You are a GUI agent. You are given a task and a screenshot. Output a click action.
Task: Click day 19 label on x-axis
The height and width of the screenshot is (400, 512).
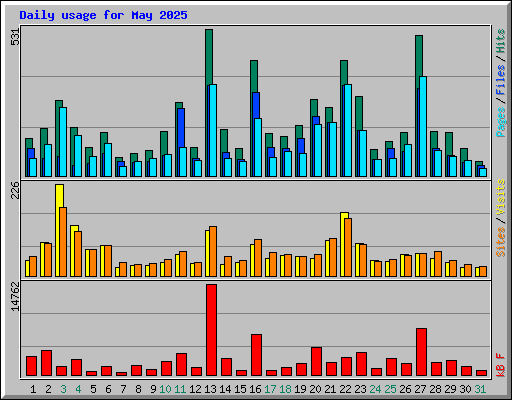tap(300, 389)
